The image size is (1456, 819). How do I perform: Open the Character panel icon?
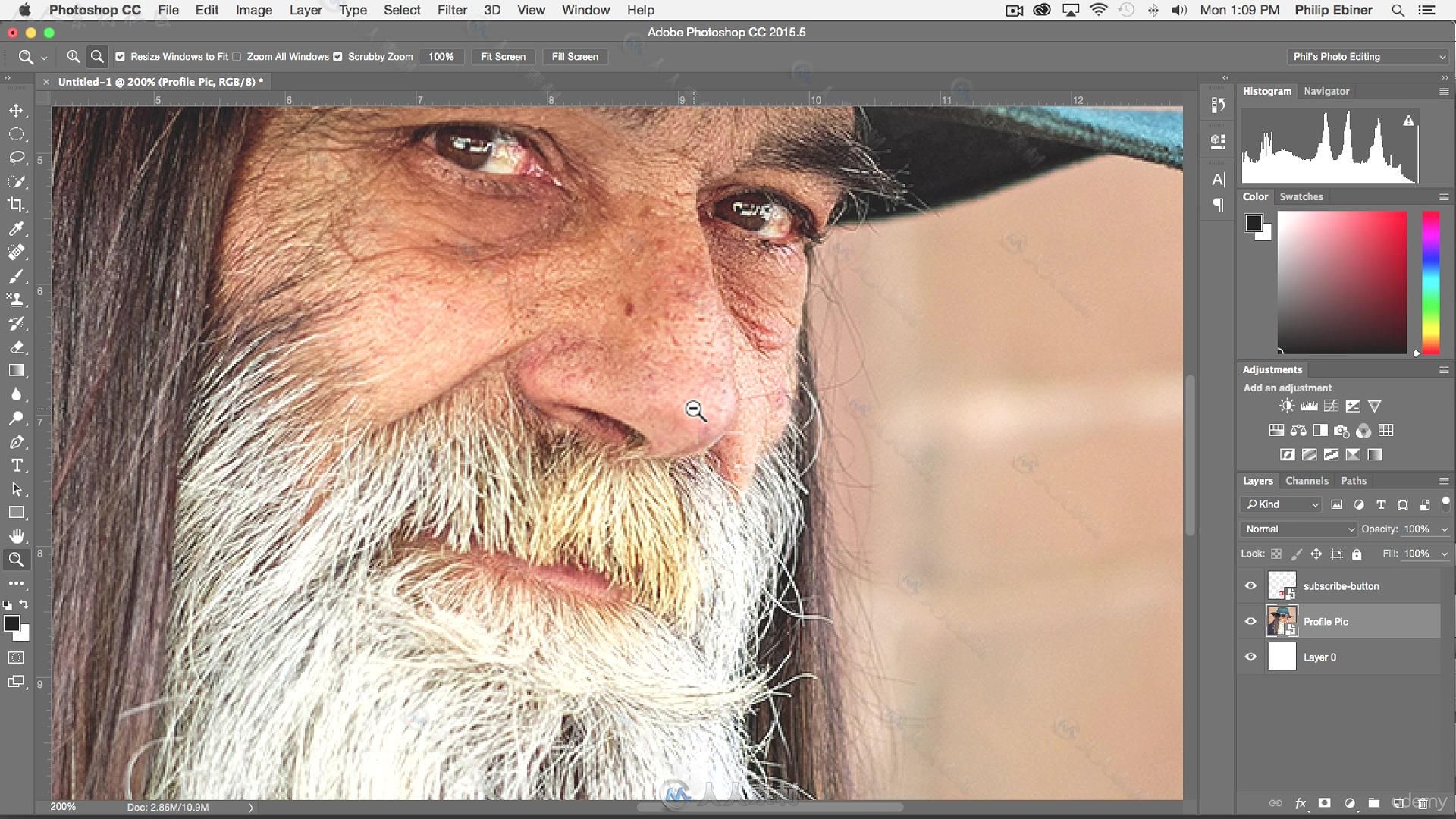pyautogui.click(x=1218, y=180)
